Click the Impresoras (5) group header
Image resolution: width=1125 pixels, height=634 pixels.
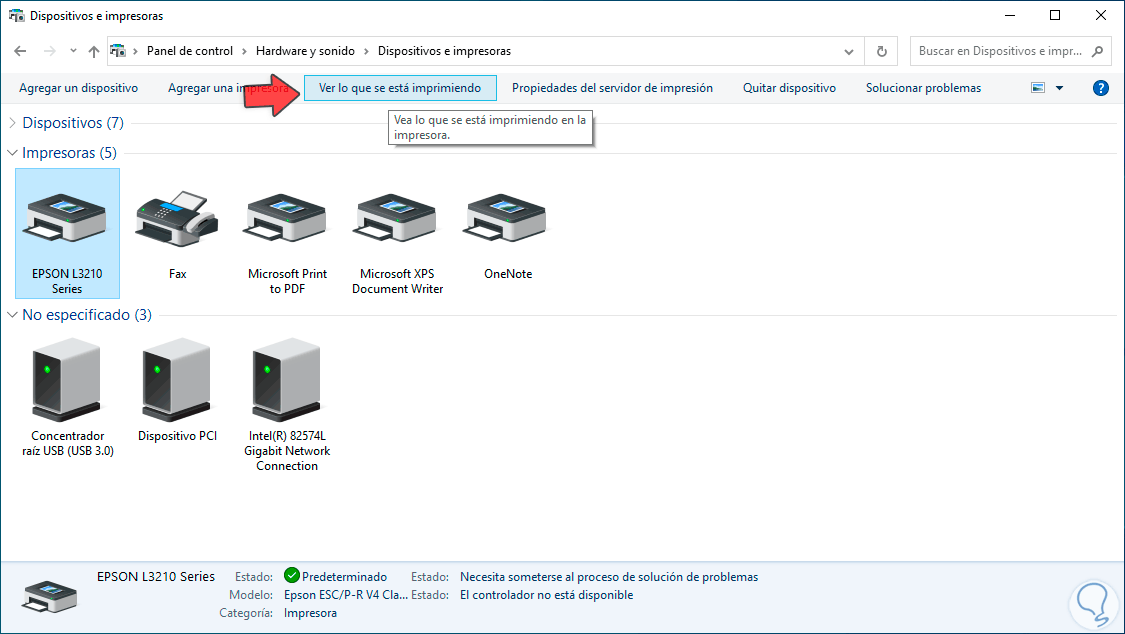coord(69,153)
